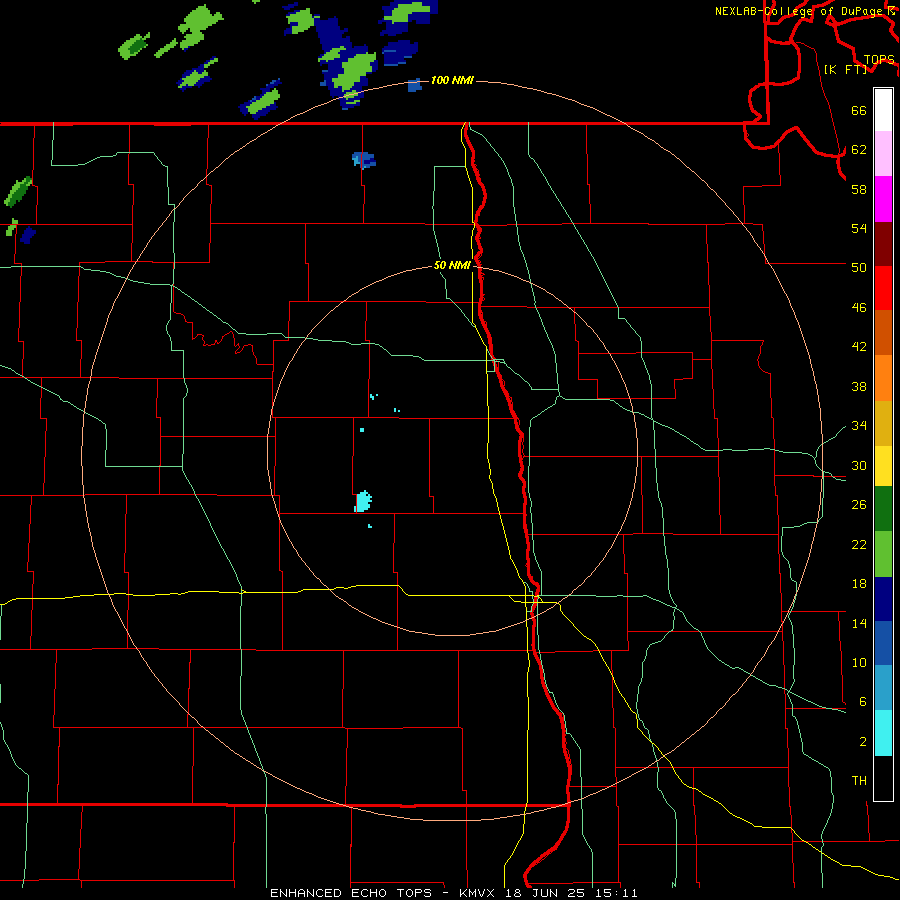900x900 pixels.
Task: Click the largest cyan echo inside 50 NMI ring
Action: [x=363, y=501]
